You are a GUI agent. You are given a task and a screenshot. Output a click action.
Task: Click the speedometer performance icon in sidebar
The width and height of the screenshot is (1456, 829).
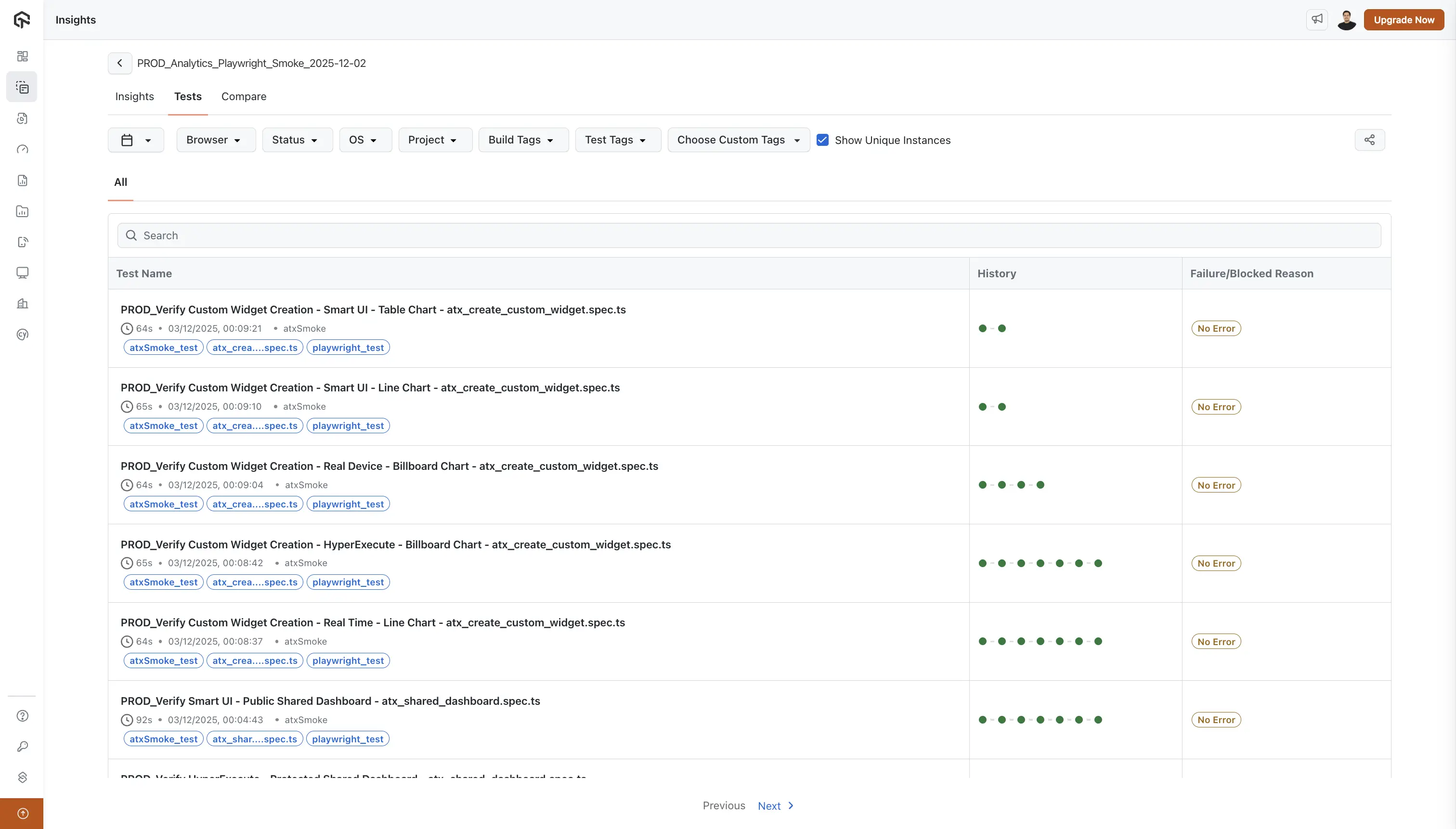(x=22, y=149)
